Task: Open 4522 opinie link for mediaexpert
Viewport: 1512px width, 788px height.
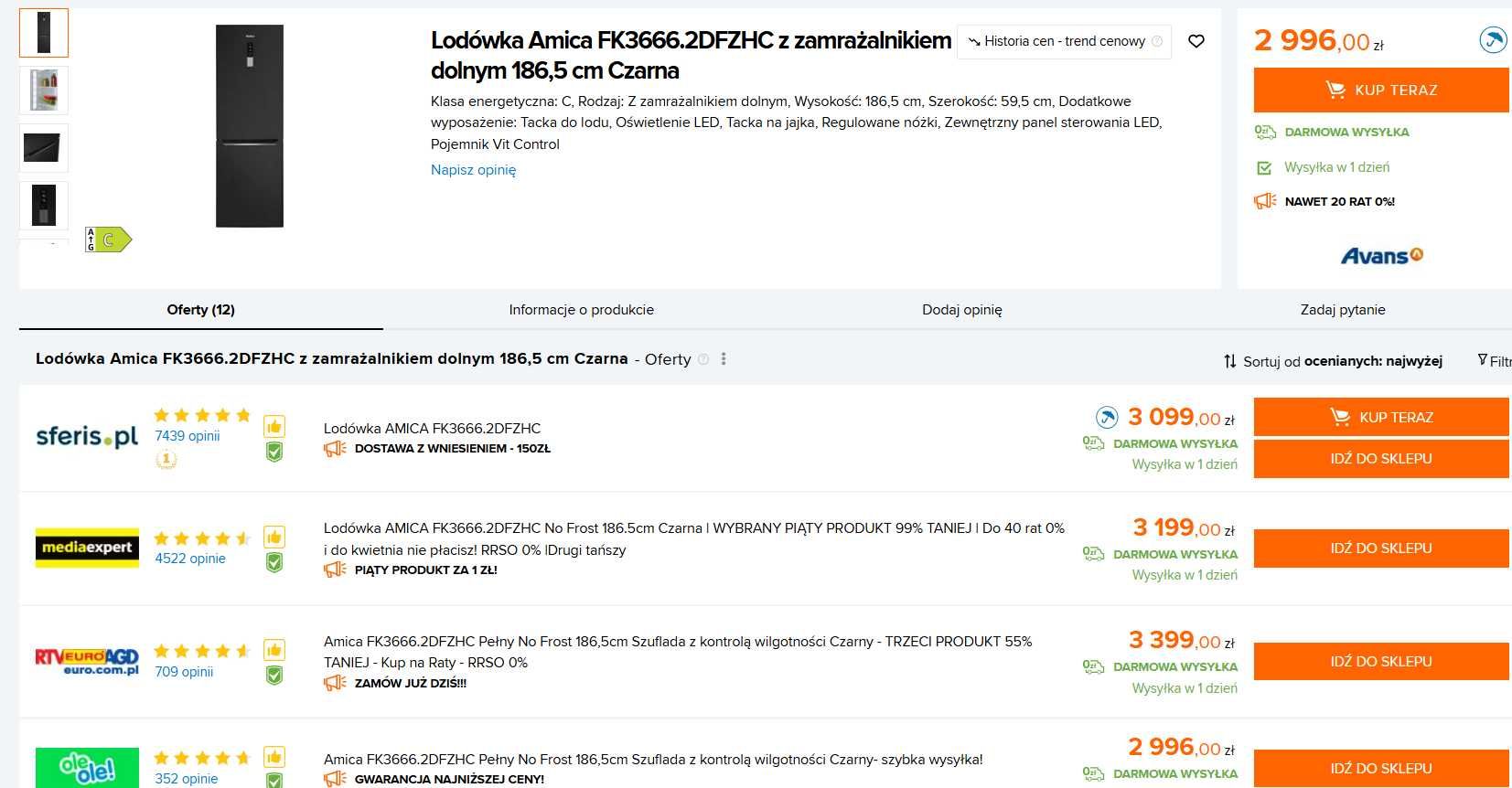Action: point(190,559)
